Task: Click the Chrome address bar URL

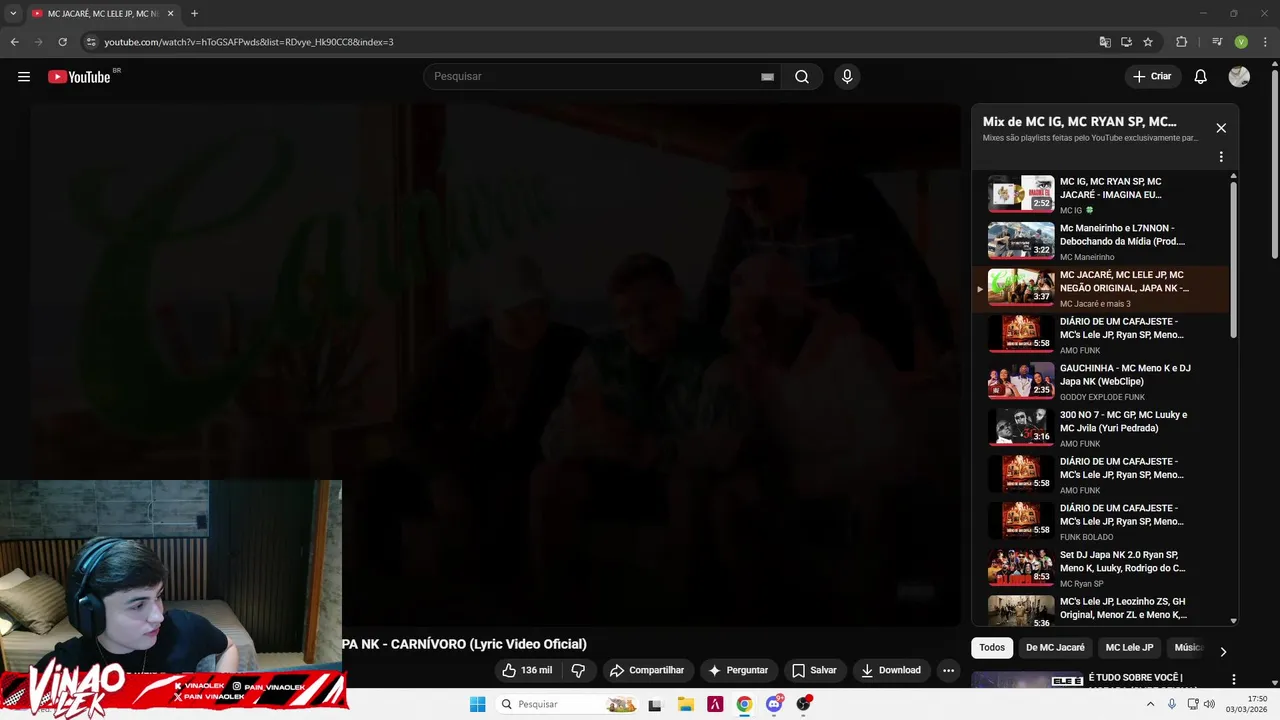Action: click(249, 42)
